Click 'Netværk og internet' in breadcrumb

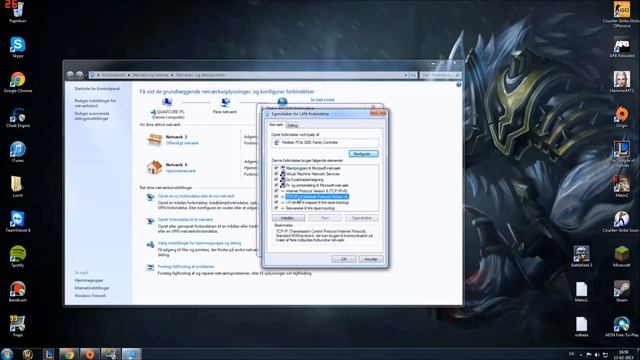tap(150, 75)
